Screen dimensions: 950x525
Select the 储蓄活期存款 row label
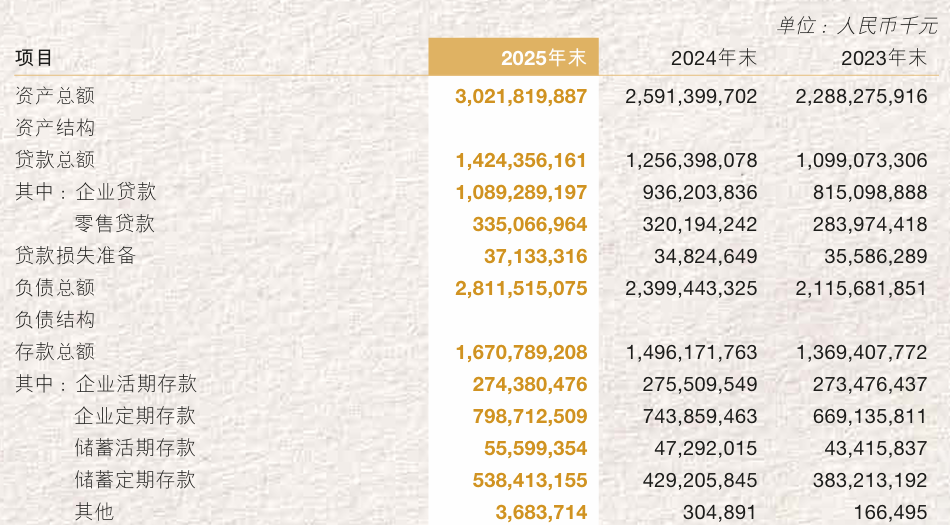pyautogui.click(x=135, y=448)
